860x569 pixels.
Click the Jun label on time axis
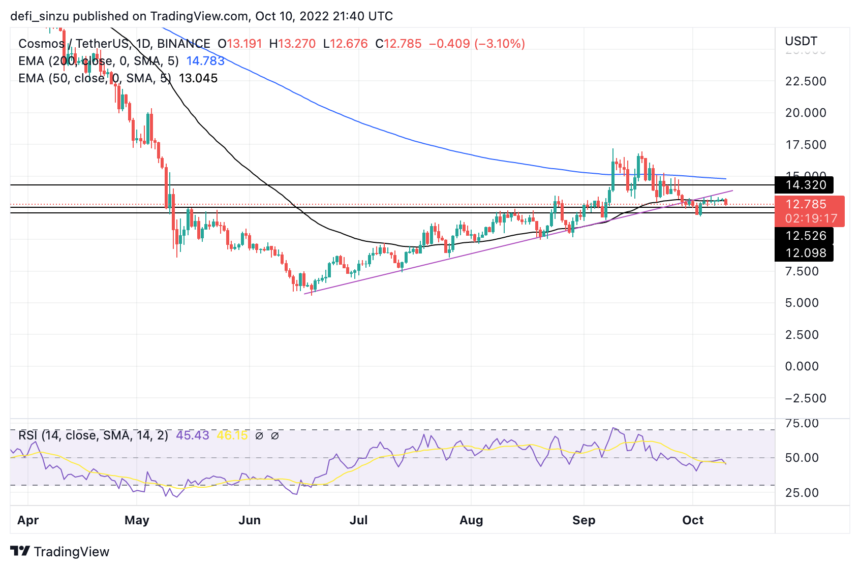[x=249, y=520]
